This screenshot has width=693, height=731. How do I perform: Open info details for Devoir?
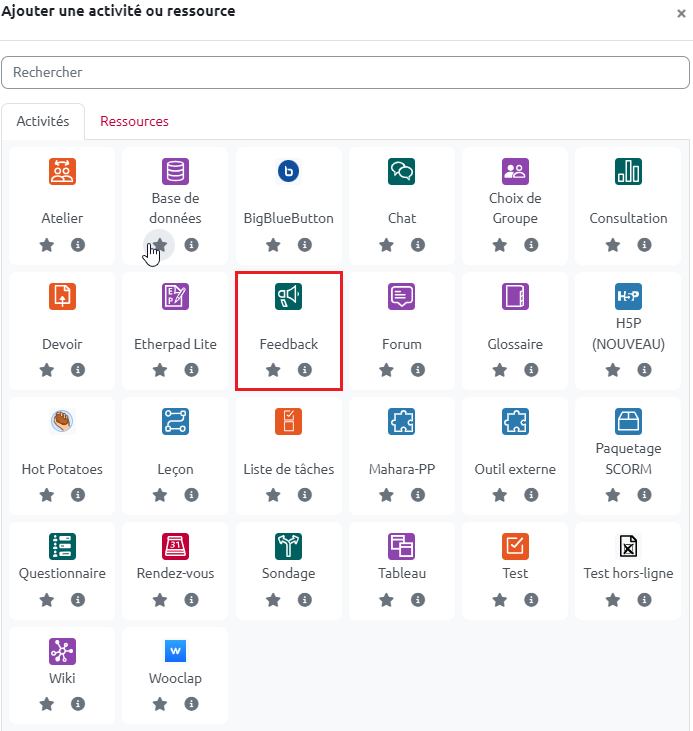click(x=78, y=370)
